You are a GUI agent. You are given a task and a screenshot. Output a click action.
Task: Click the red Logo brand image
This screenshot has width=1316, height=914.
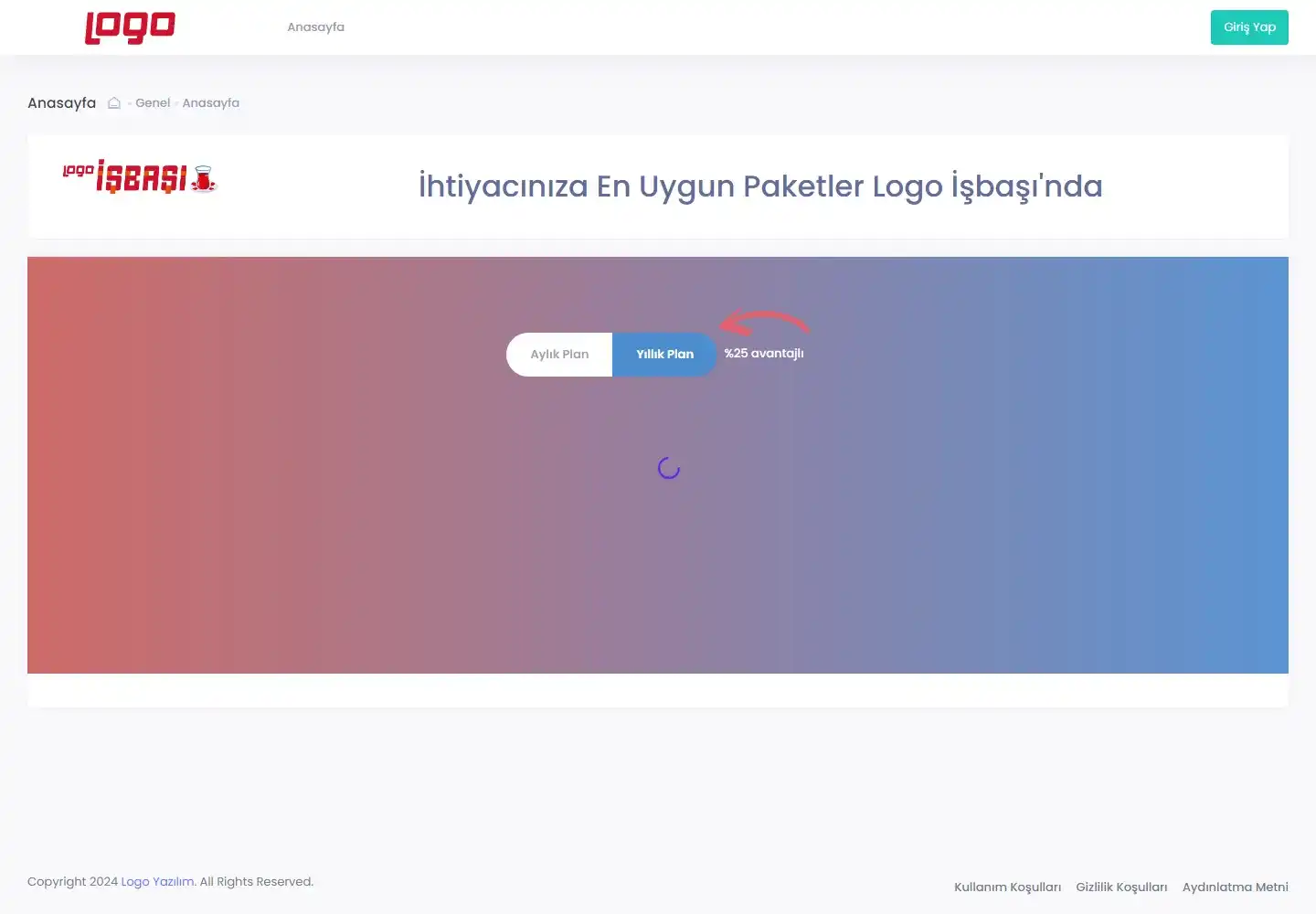pos(130,27)
